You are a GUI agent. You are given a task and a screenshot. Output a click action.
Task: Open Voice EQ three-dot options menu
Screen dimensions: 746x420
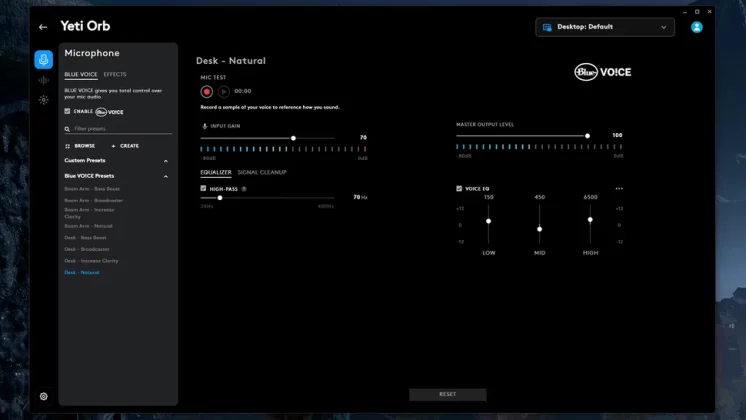point(619,188)
